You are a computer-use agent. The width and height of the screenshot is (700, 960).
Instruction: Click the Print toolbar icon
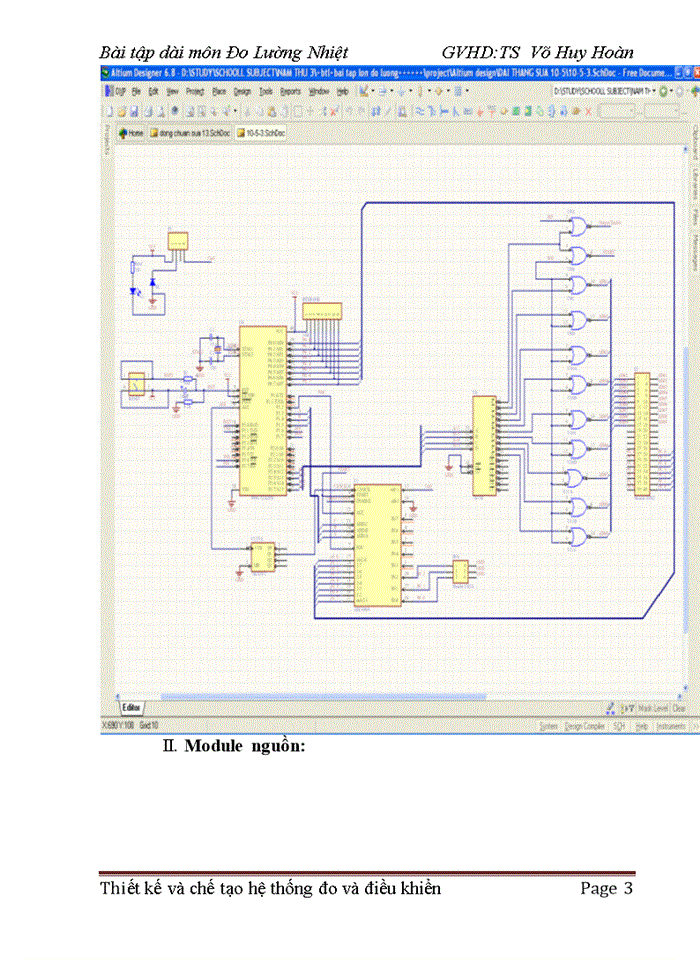point(148,112)
